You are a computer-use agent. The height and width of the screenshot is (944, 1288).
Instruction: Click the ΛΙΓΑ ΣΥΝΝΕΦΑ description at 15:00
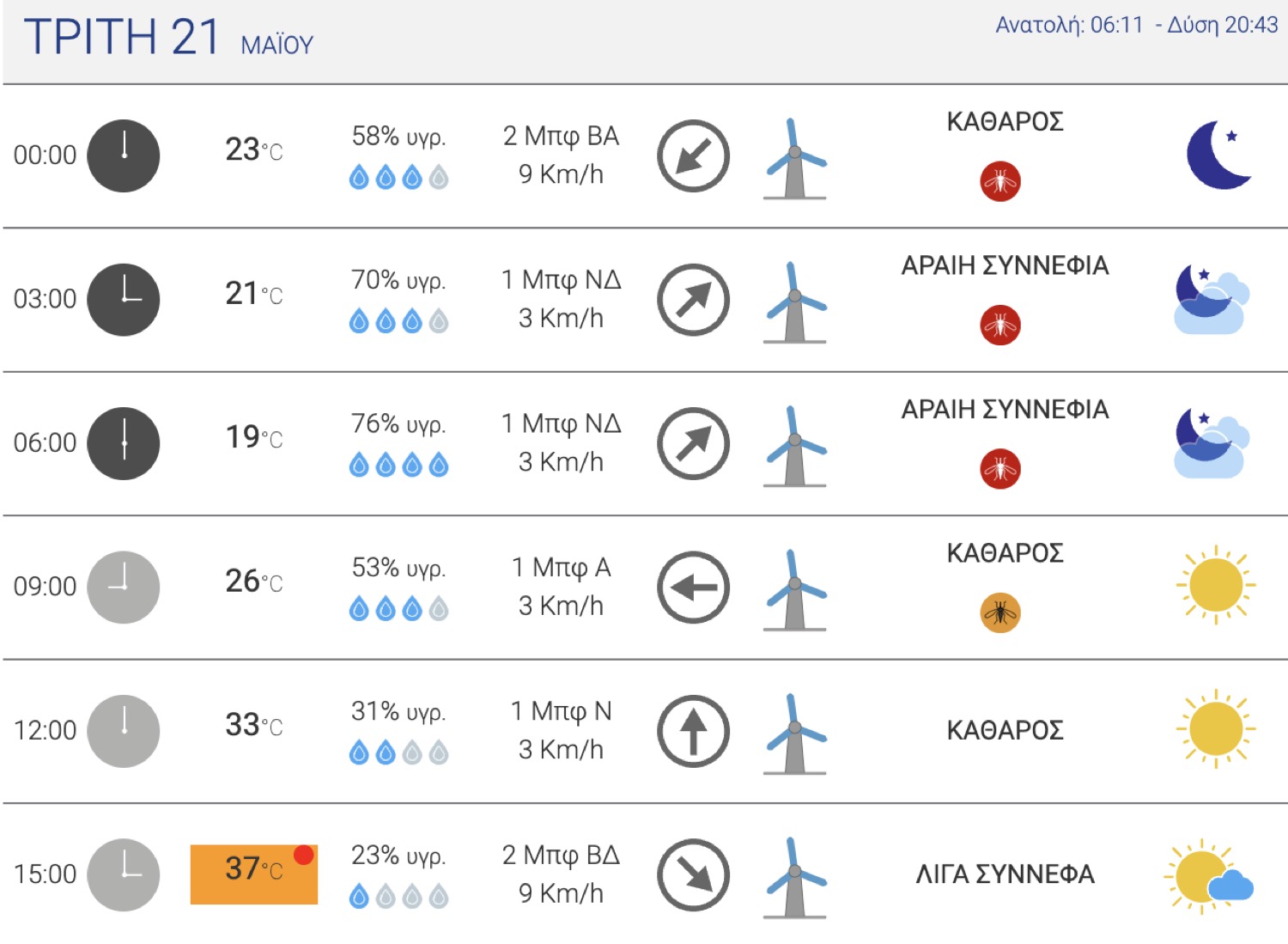tap(1005, 874)
